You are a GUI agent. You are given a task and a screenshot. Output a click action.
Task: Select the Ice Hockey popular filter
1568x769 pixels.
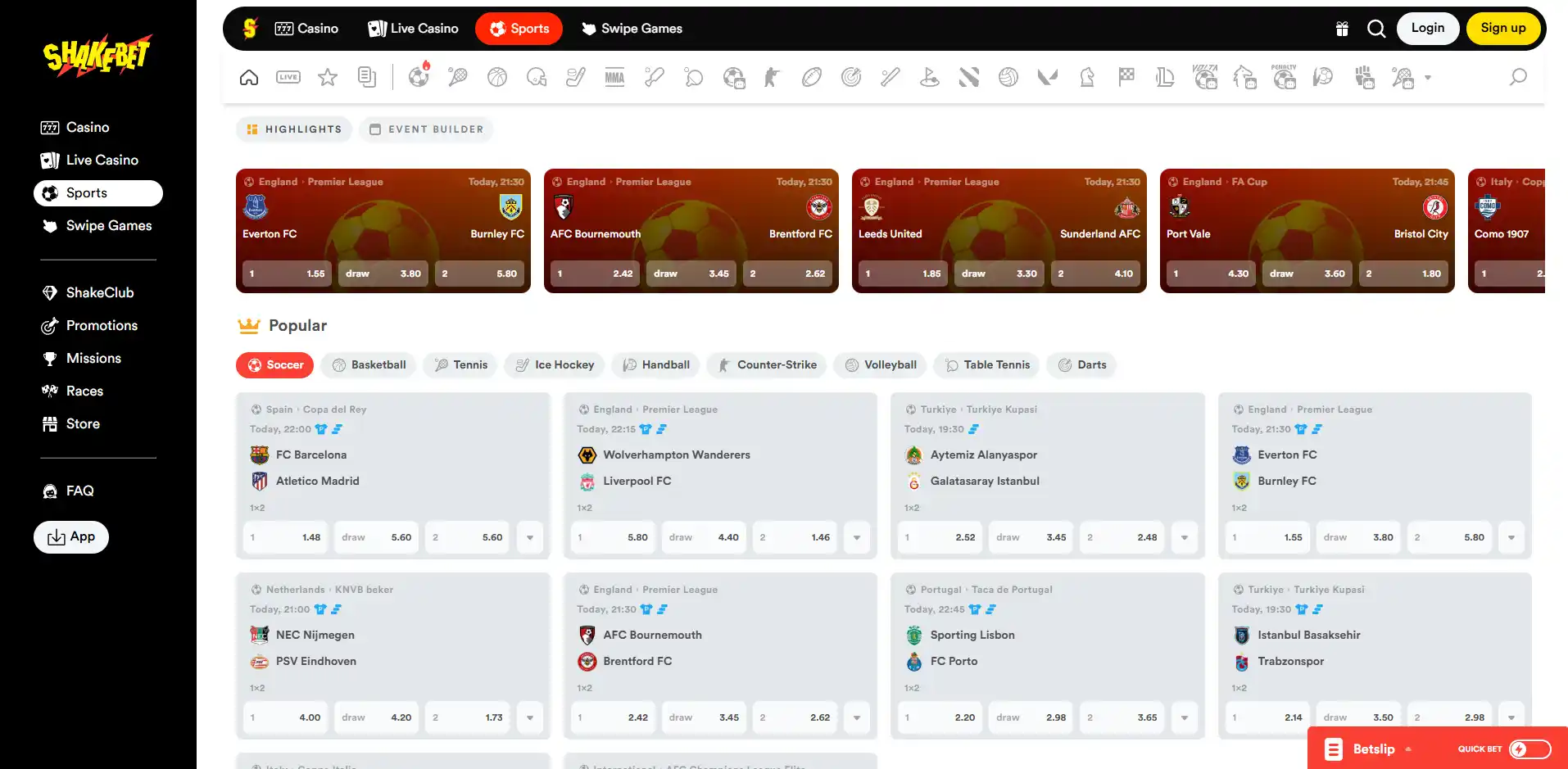tap(555, 365)
